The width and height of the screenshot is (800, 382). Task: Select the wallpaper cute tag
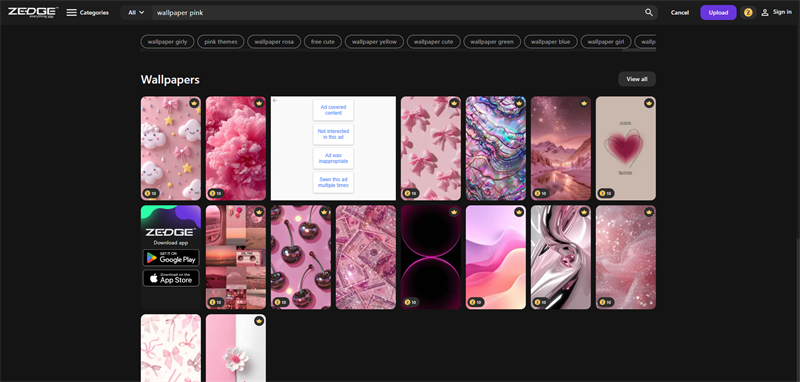point(434,42)
